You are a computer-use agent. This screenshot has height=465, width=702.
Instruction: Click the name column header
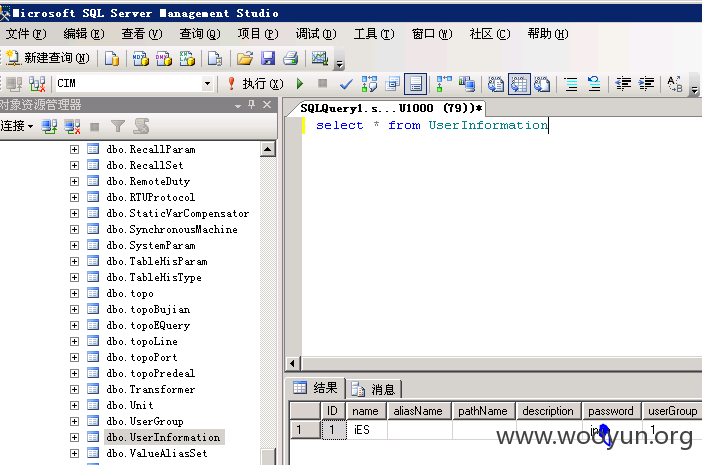365,411
